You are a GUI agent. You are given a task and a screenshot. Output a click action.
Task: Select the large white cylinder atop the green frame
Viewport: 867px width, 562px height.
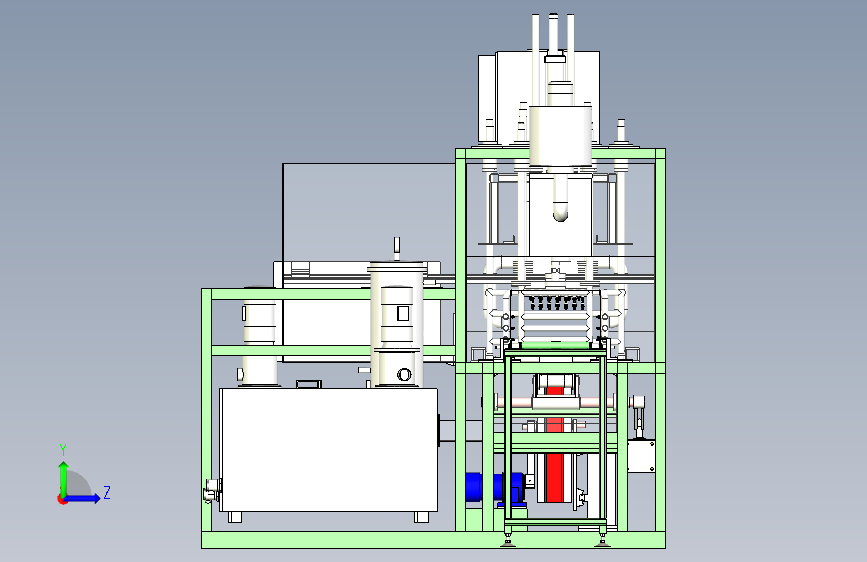[561, 136]
